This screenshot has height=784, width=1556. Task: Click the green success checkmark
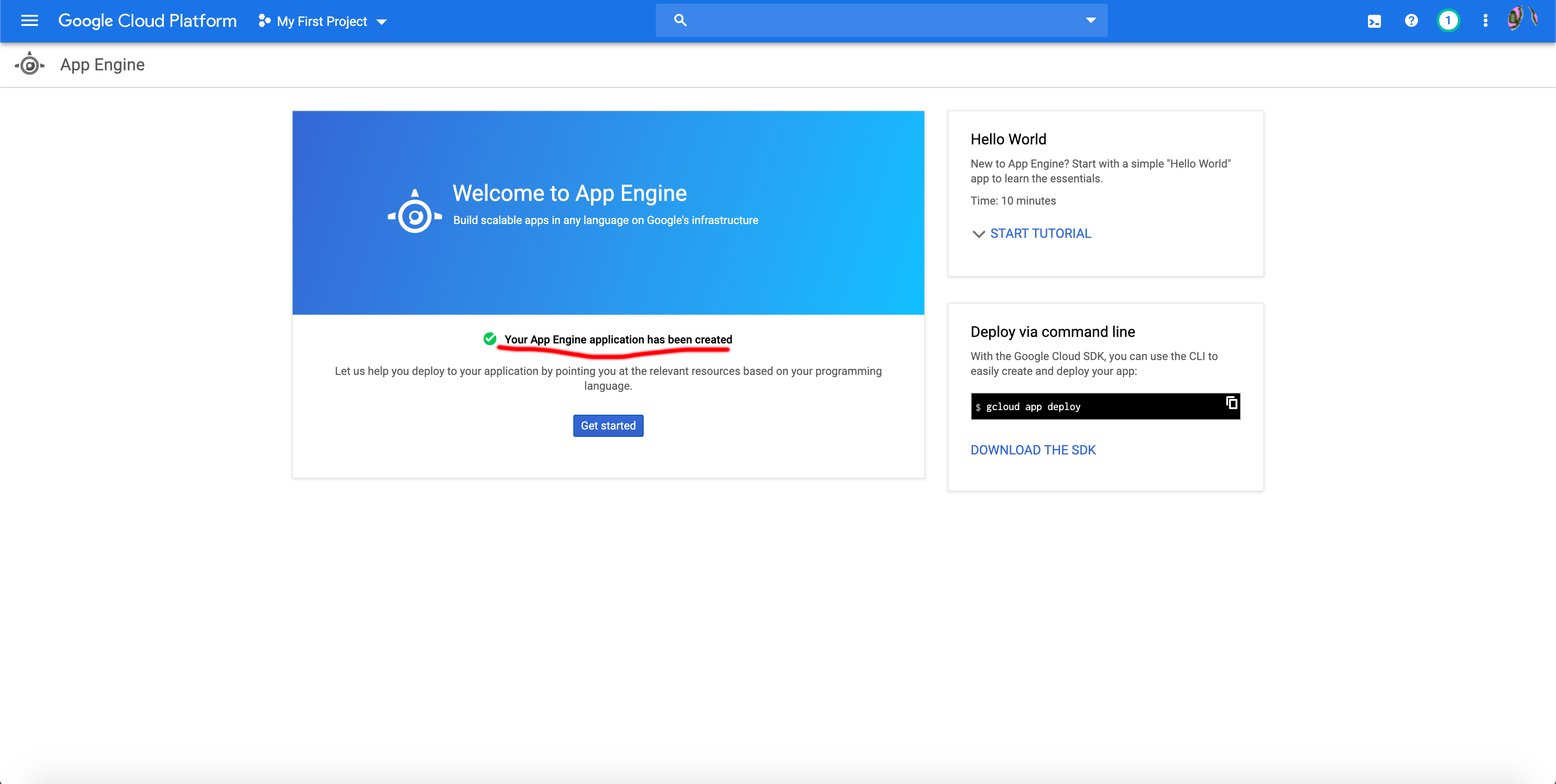click(489, 339)
